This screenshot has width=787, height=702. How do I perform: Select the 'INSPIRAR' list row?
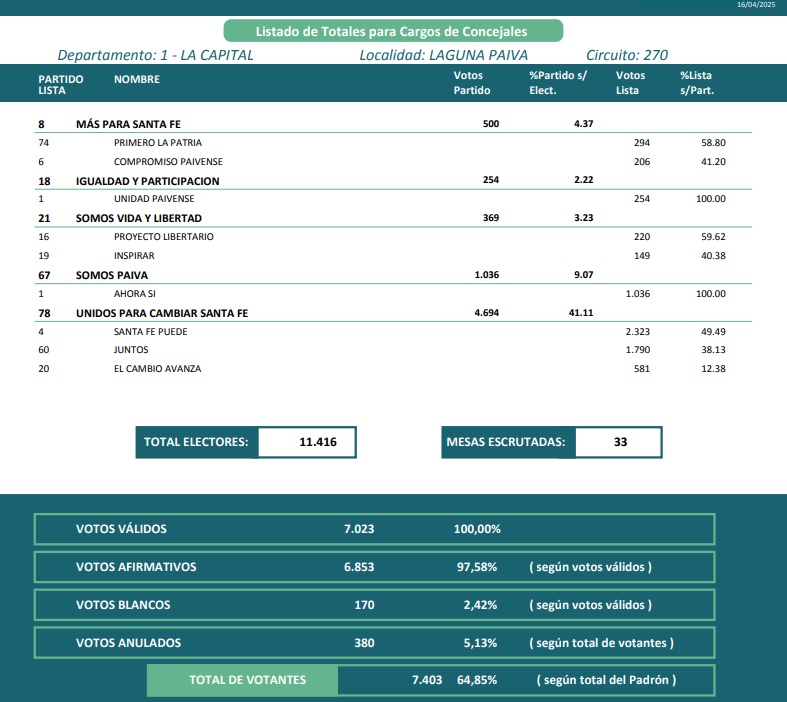tap(393, 255)
